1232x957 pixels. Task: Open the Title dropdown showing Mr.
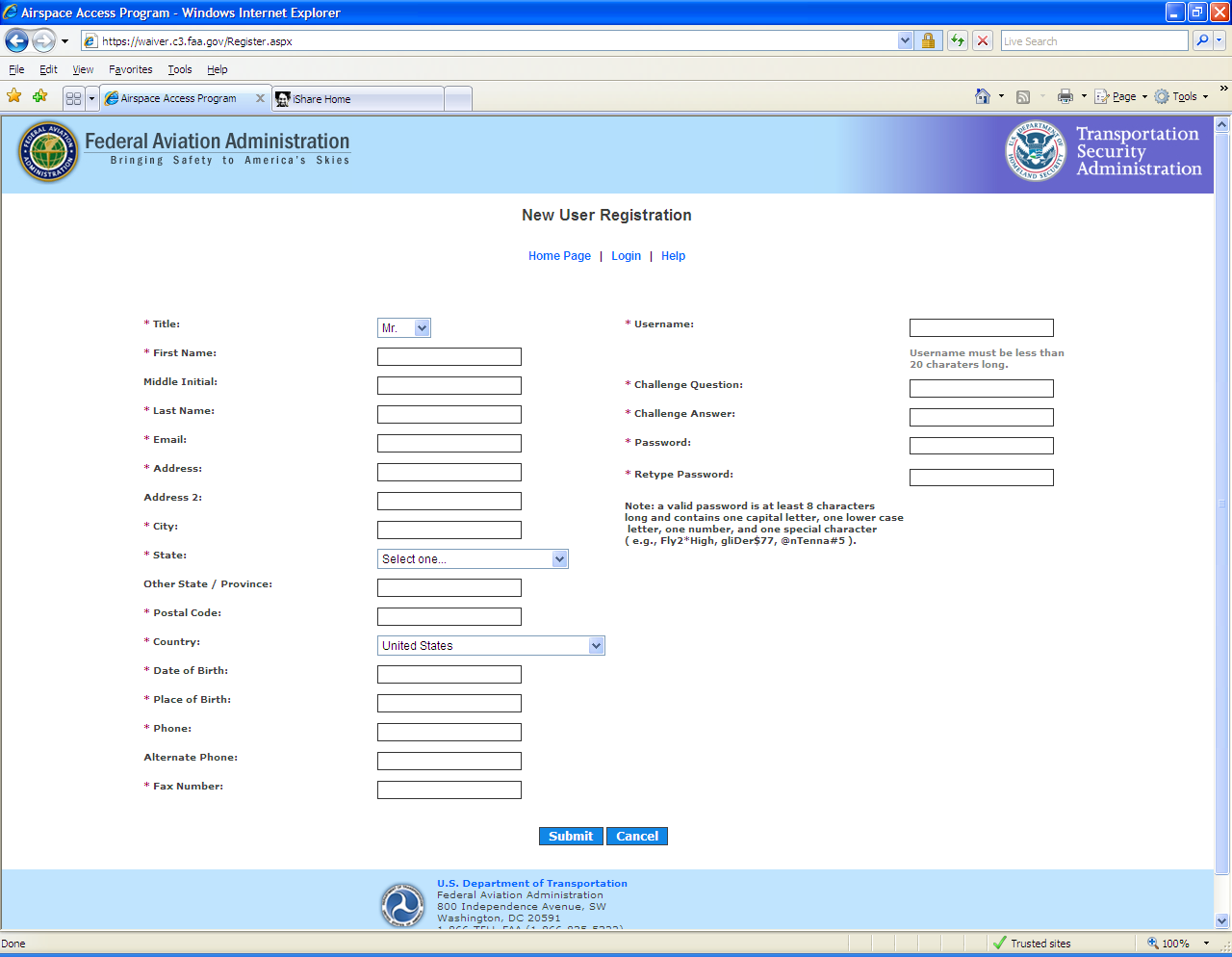404,328
